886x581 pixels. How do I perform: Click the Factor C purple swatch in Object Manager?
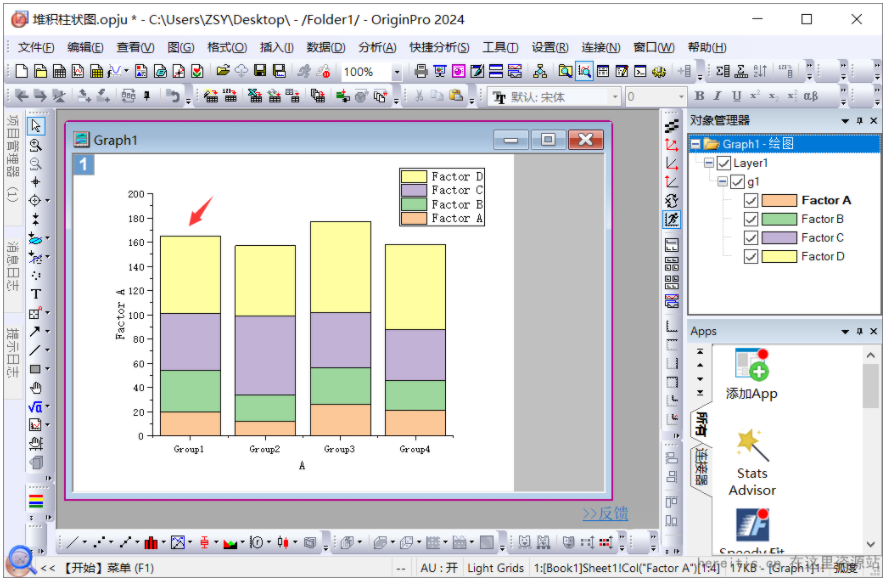coord(779,238)
